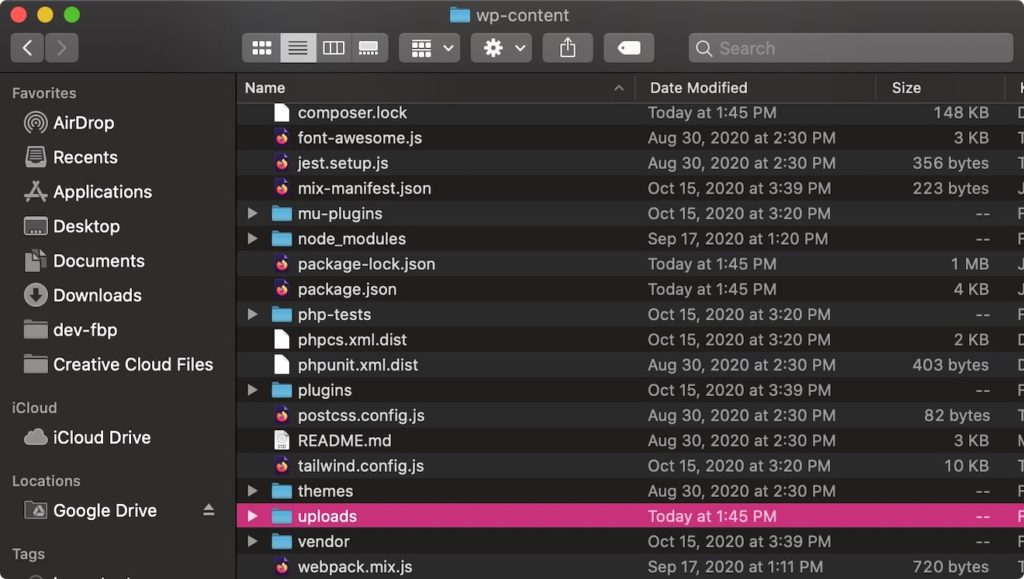
Task: Expand the php-tests folder
Action: [252, 315]
